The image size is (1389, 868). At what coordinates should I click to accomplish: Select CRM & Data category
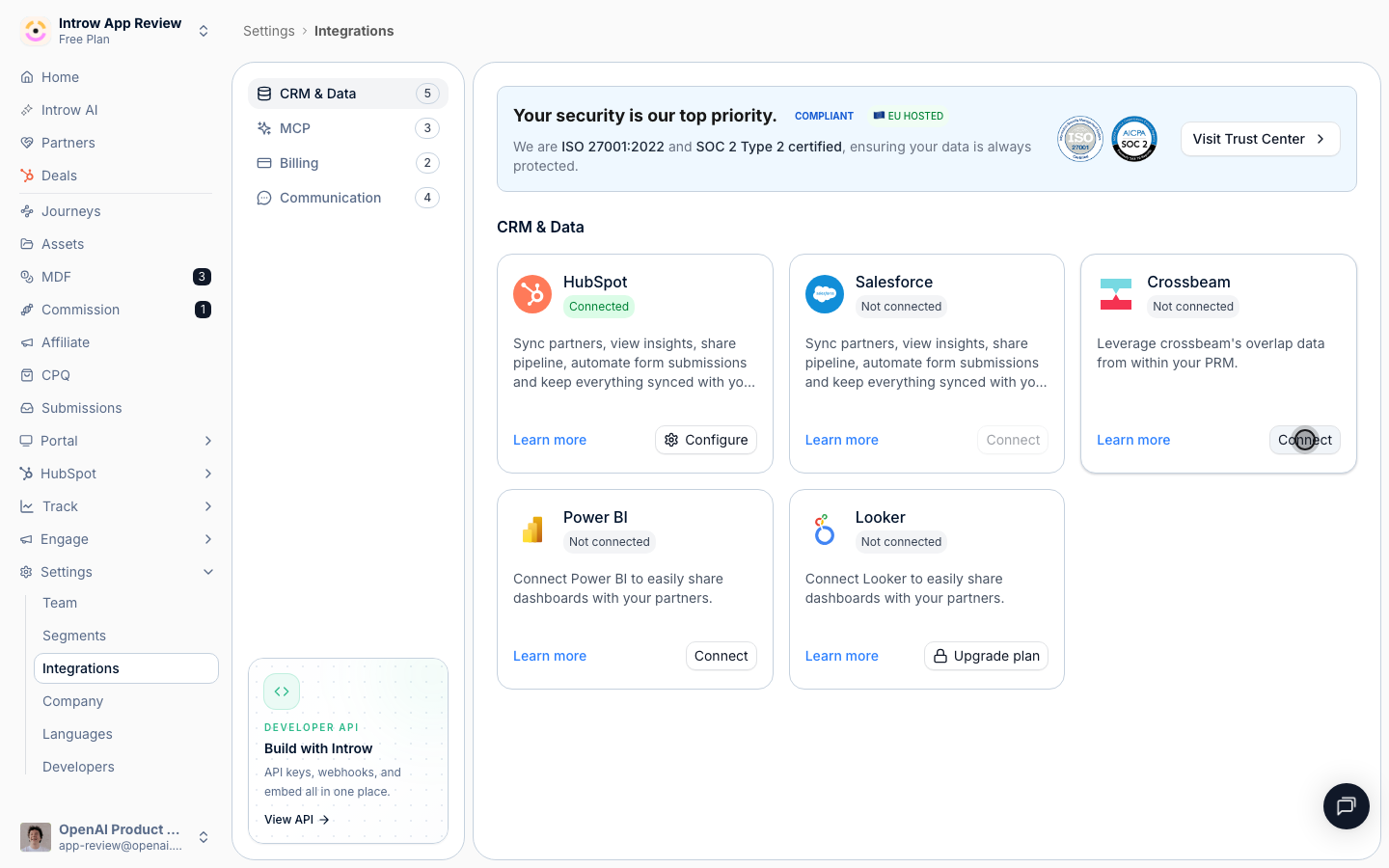point(348,94)
